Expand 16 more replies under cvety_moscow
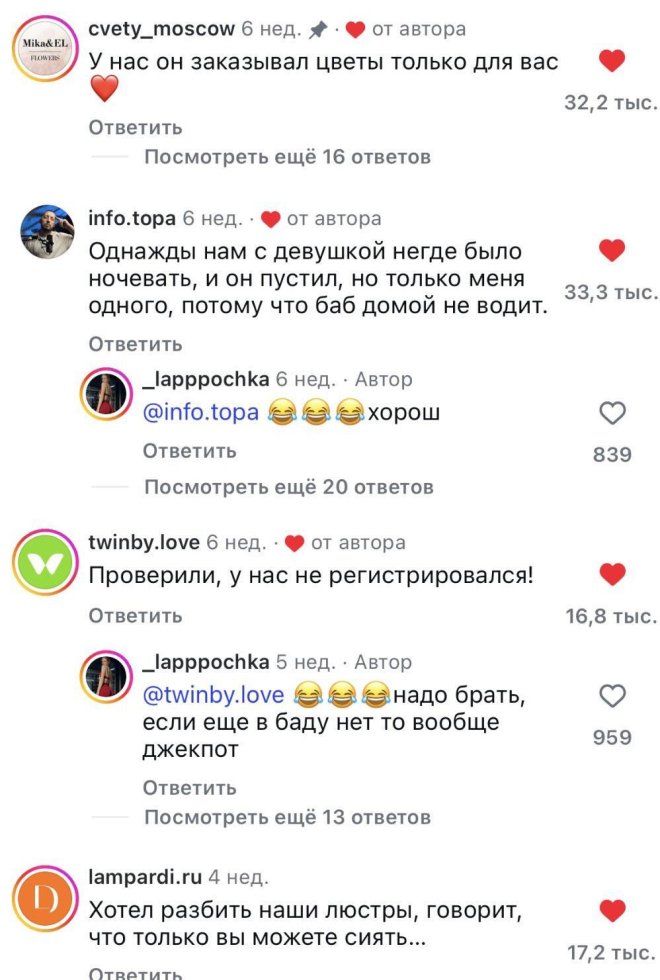 pos(287,157)
